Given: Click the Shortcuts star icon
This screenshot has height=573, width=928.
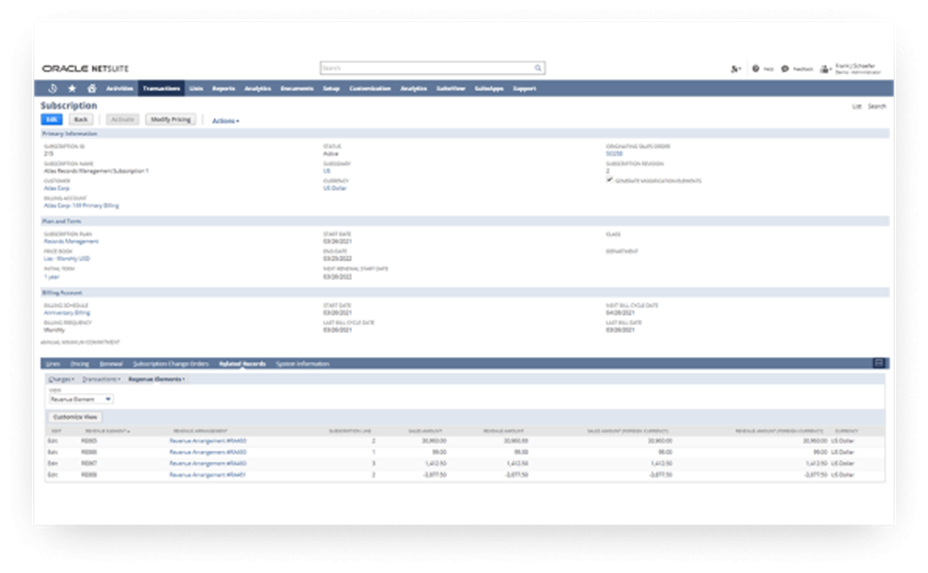Looking at the screenshot, I should (71, 88).
